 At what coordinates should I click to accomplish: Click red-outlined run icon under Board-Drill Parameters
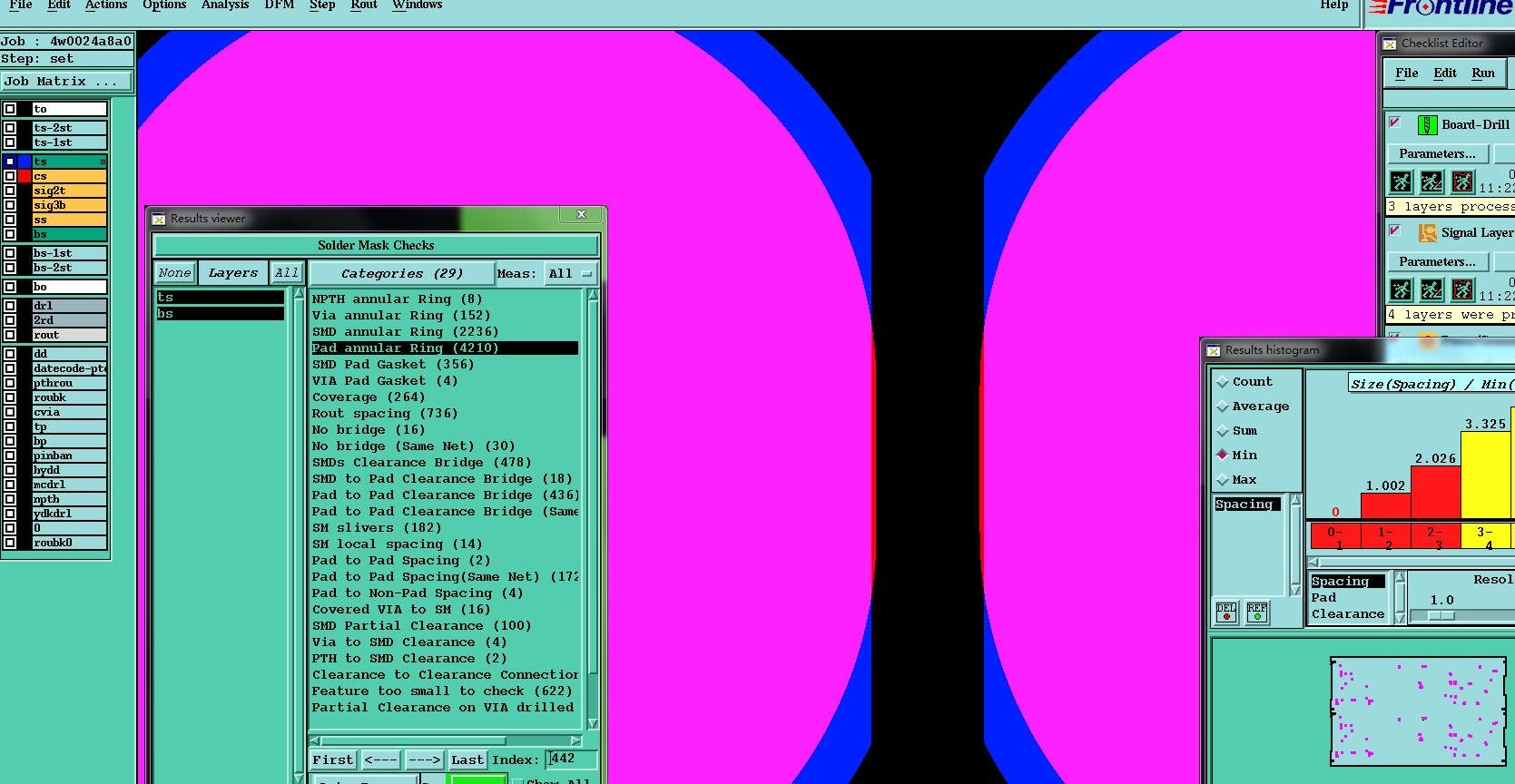[1462, 181]
